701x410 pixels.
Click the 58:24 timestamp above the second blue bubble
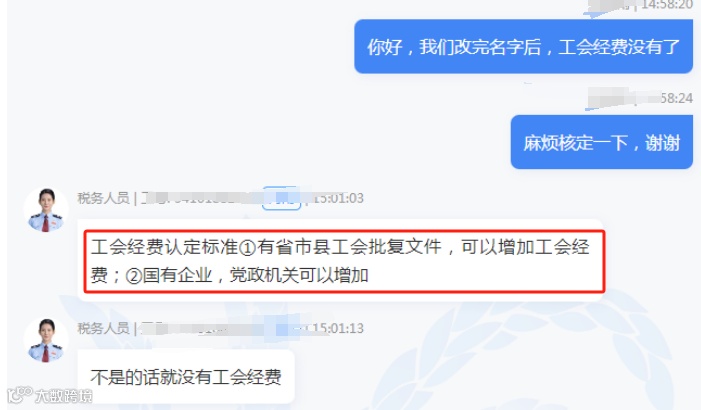click(x=677, y=98)
